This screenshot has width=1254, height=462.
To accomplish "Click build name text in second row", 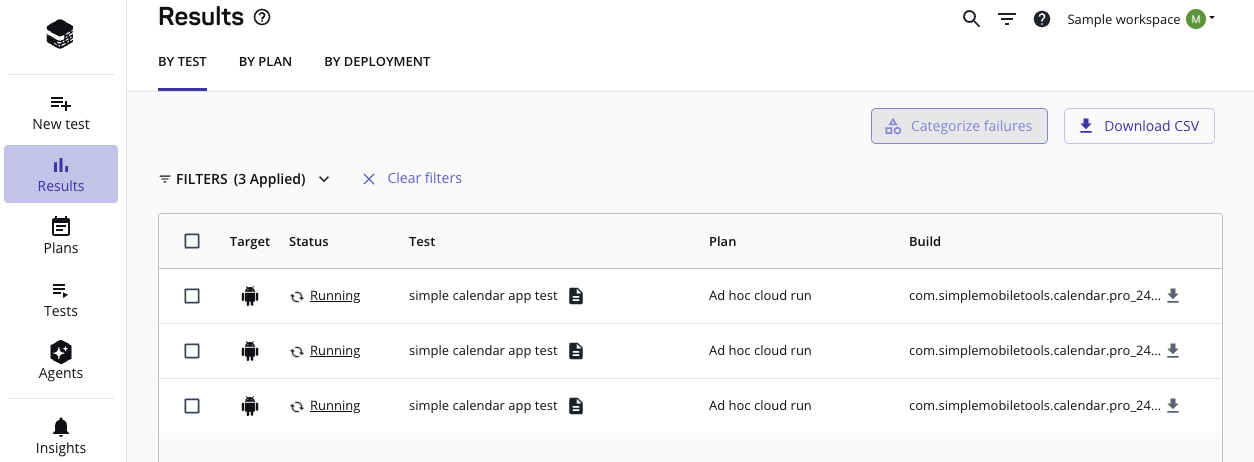I will tap(1035, 351).
